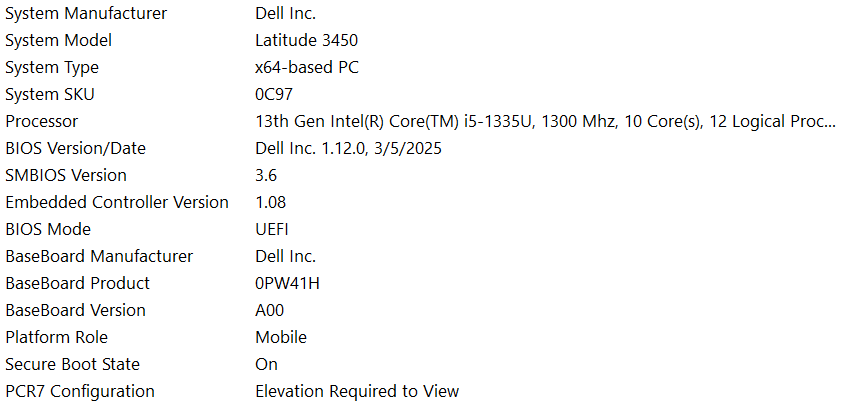This screenshot has height=403, width=842.
Task: Select the BaseBoard Version item
Action: (75, 311)
